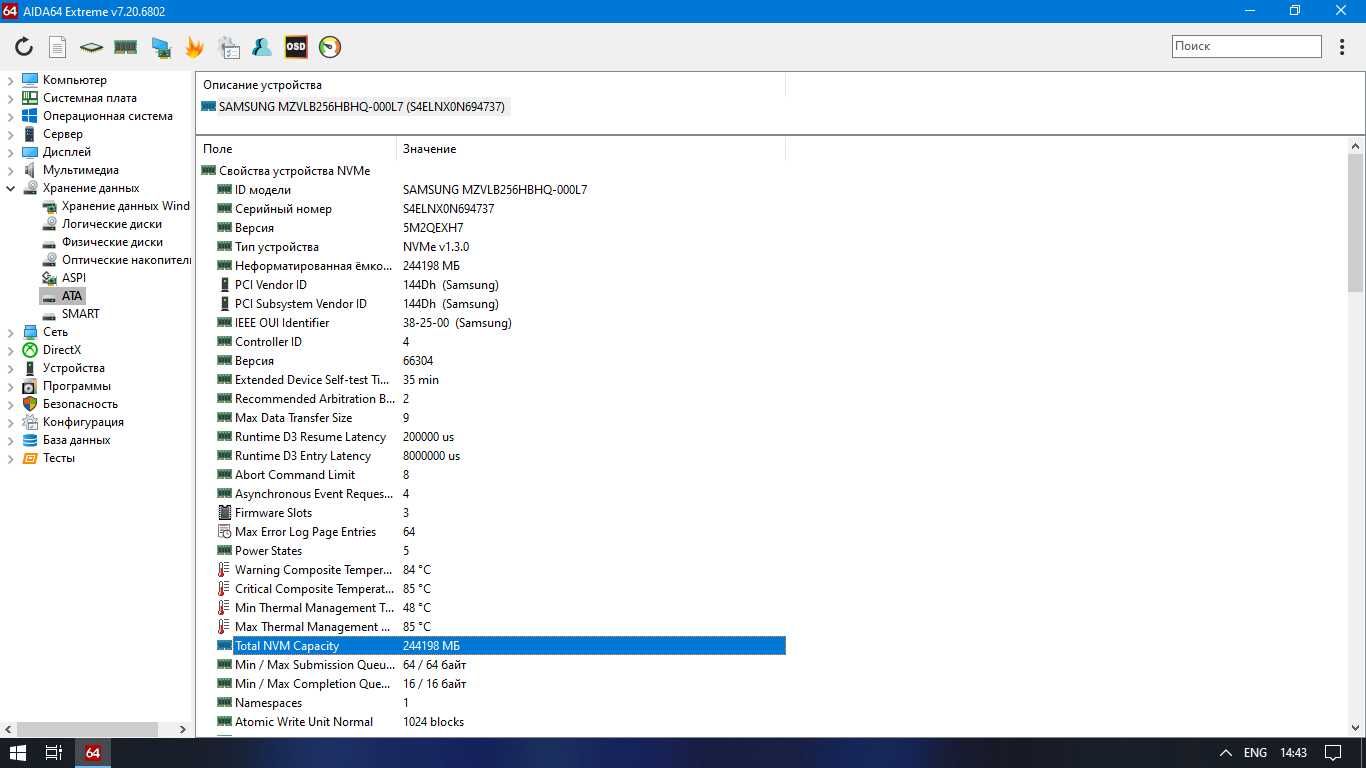The height and width of the screenshot is (768, 1366).
Task: Select the Namespaces row
Action: (500, 703)
